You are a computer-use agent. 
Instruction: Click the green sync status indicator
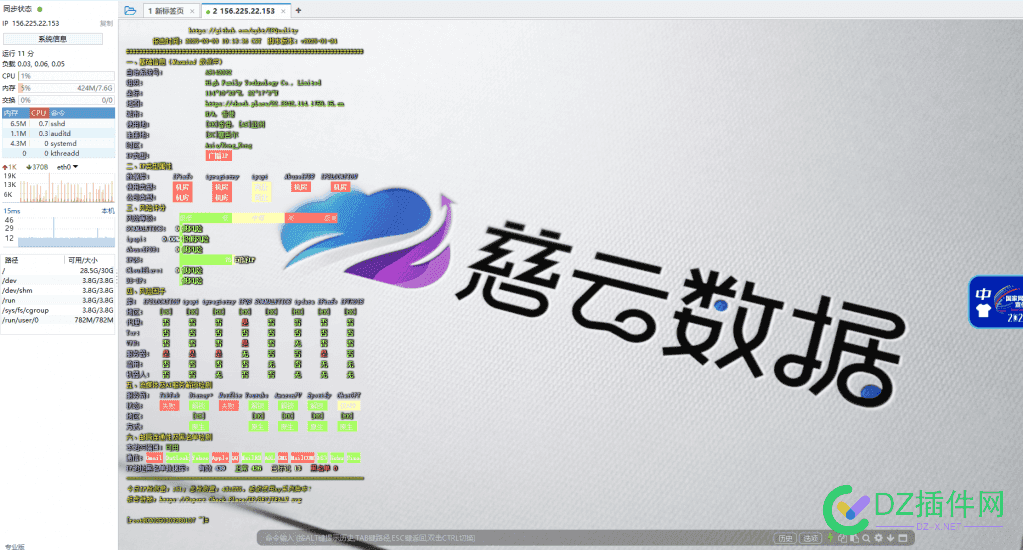pos(40,9)
